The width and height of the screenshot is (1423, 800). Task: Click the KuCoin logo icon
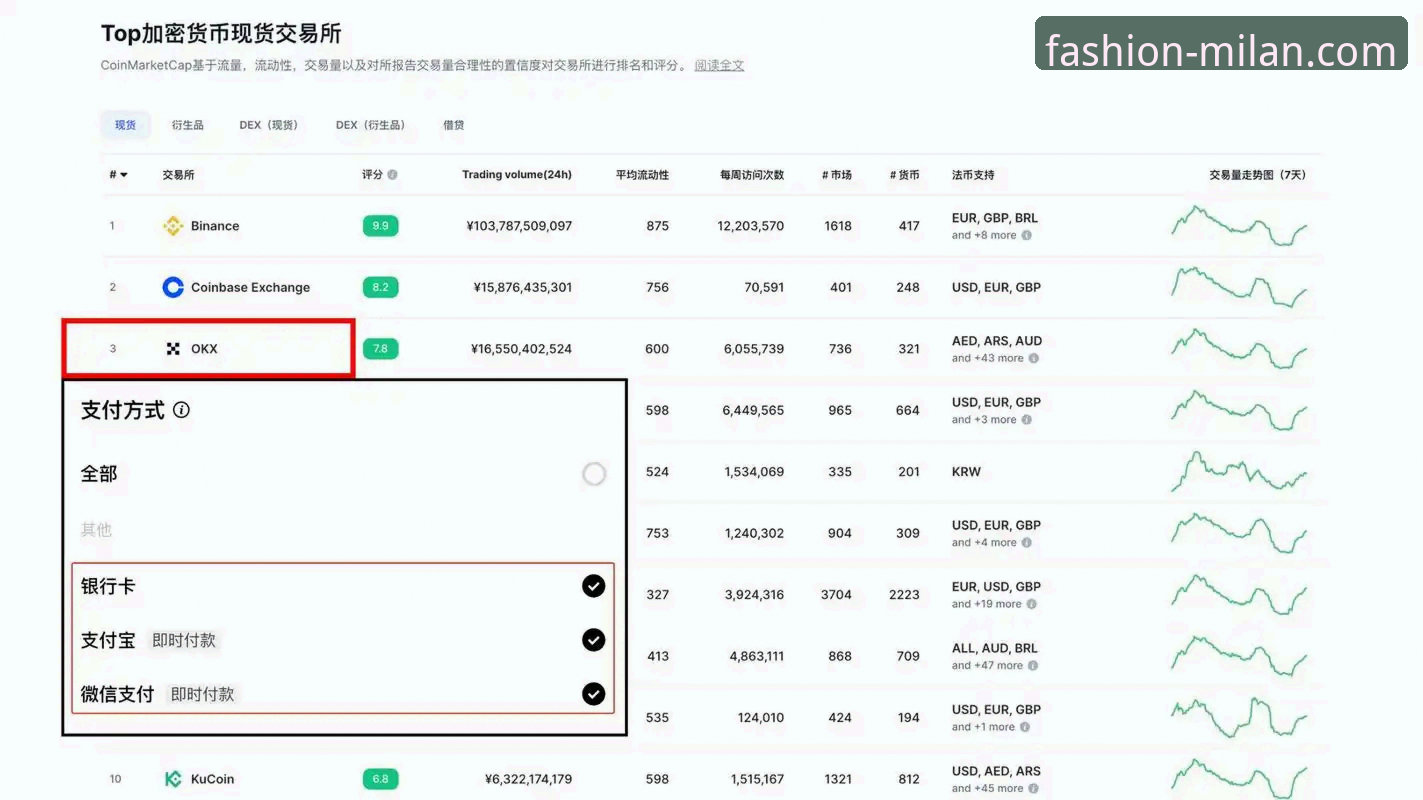pyautogui.click(x=173, y=779)
